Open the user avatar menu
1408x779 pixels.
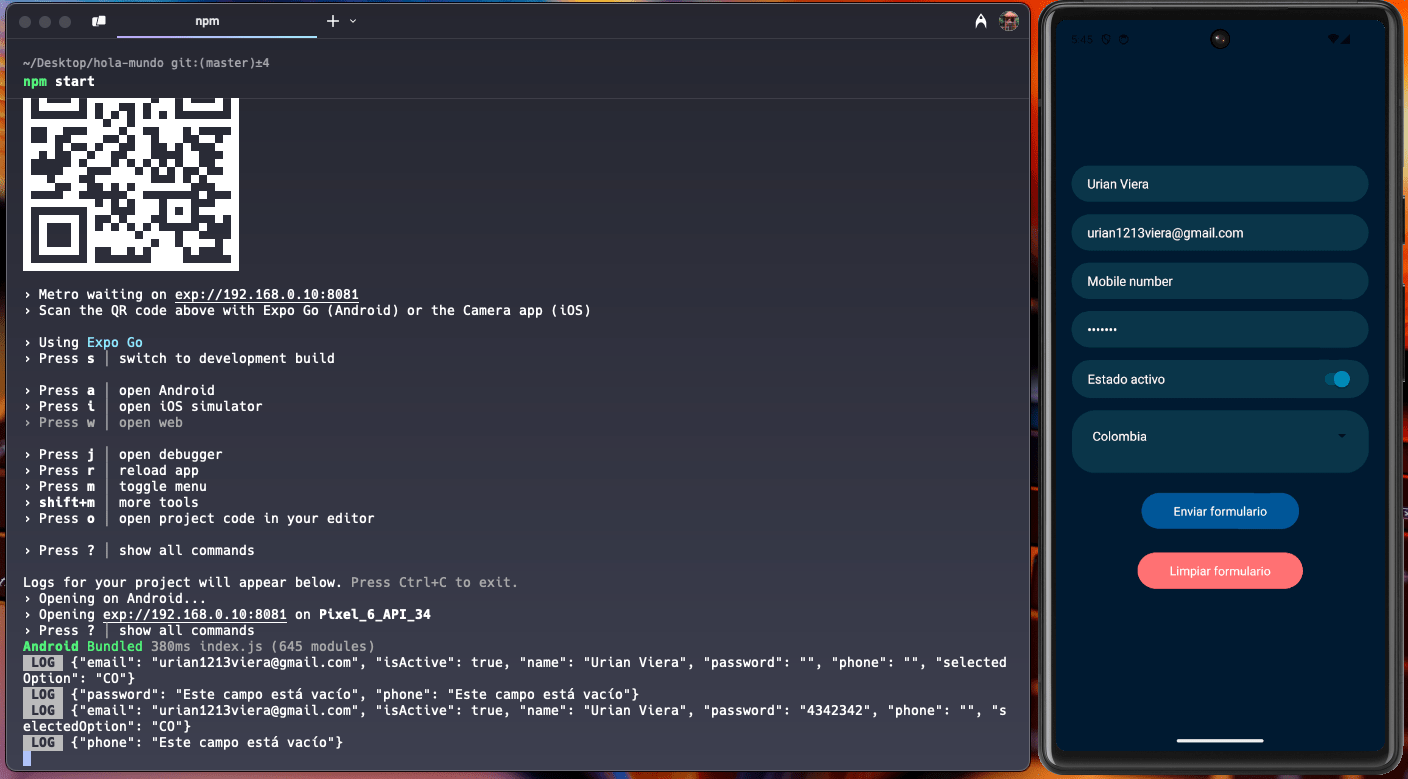(x=1009, y=21)
